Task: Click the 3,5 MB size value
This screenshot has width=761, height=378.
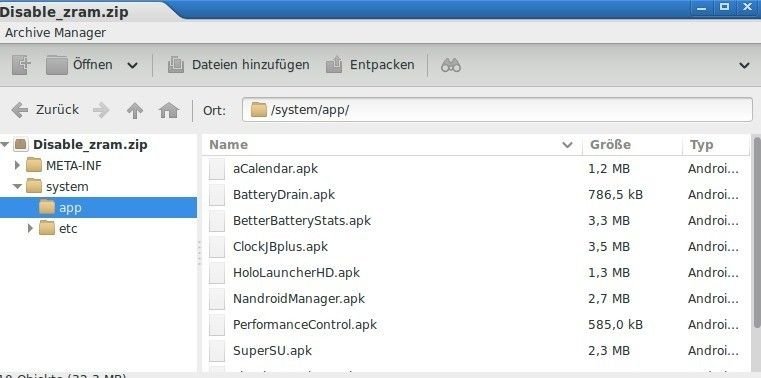Action: click(x=609, y=247)
